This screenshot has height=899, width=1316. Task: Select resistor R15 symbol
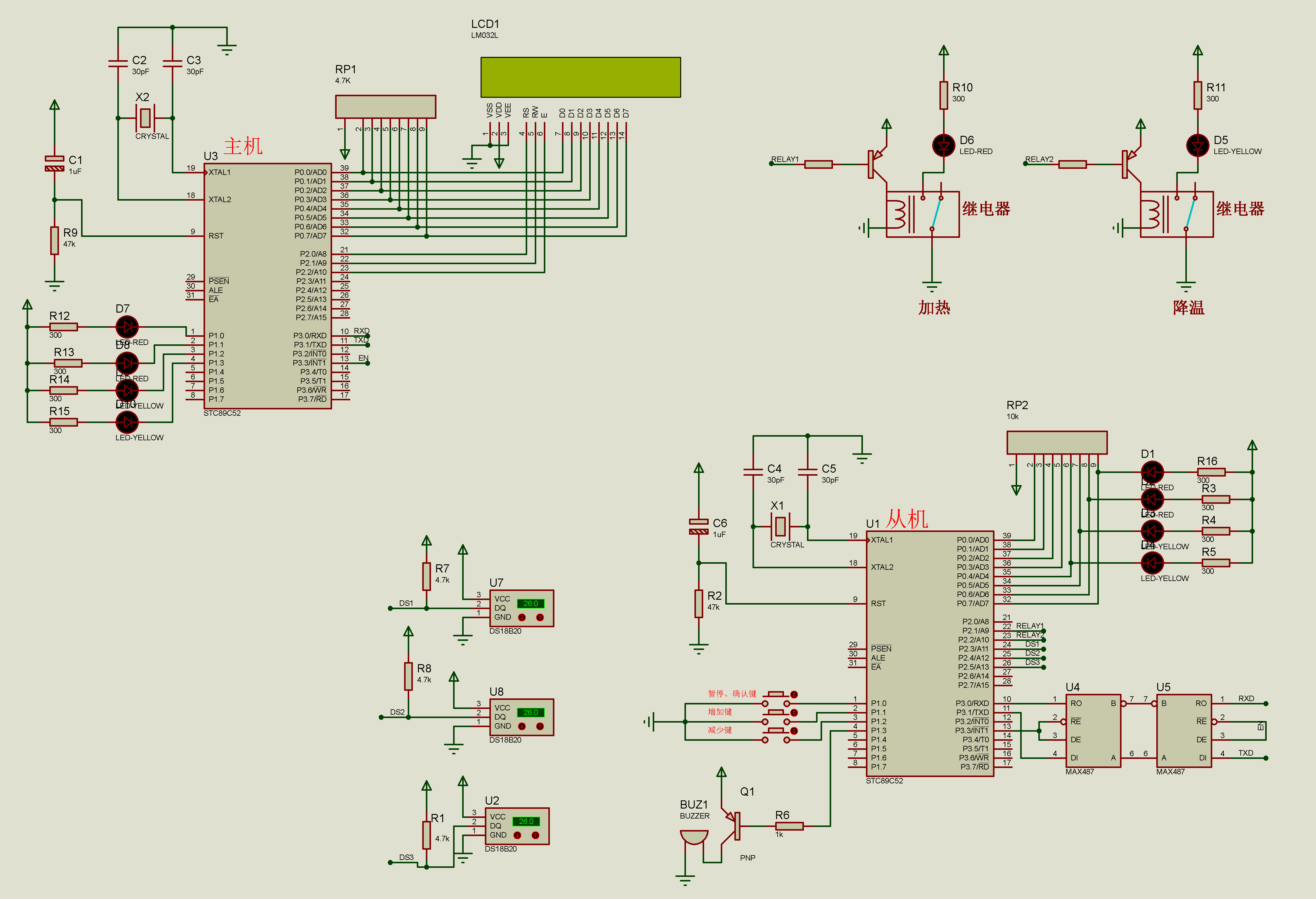64,422
